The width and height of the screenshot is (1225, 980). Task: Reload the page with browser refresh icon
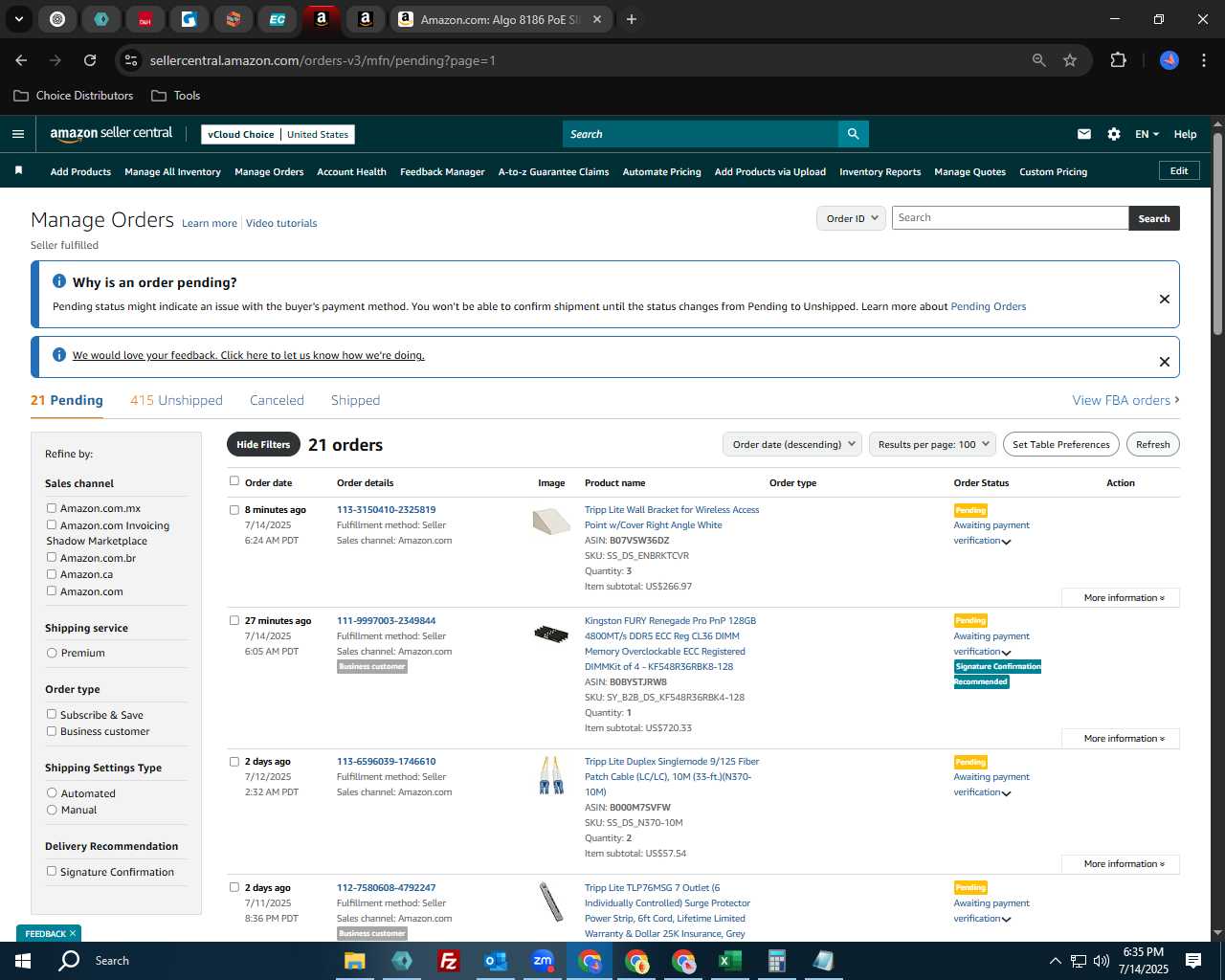pyautogui.click(x=90, y=60)
